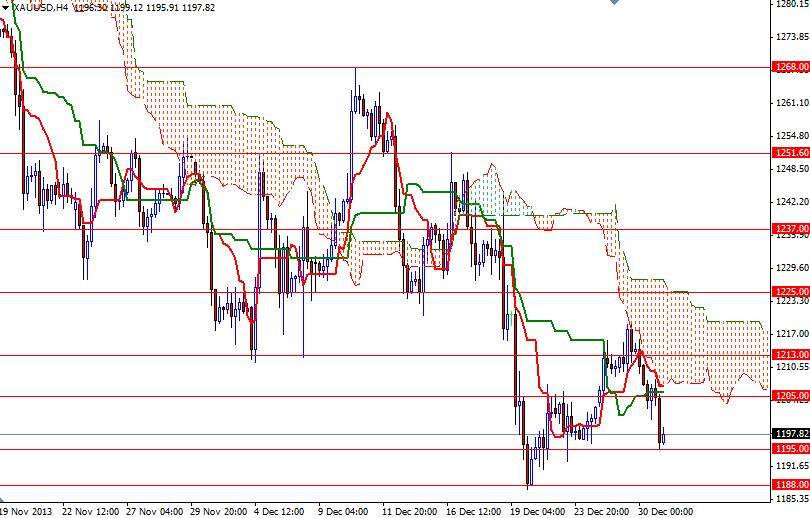Viewport: 810px width, 518px height.
Task: Select the 1268.00 red price level label
Action: coord(791,67)
